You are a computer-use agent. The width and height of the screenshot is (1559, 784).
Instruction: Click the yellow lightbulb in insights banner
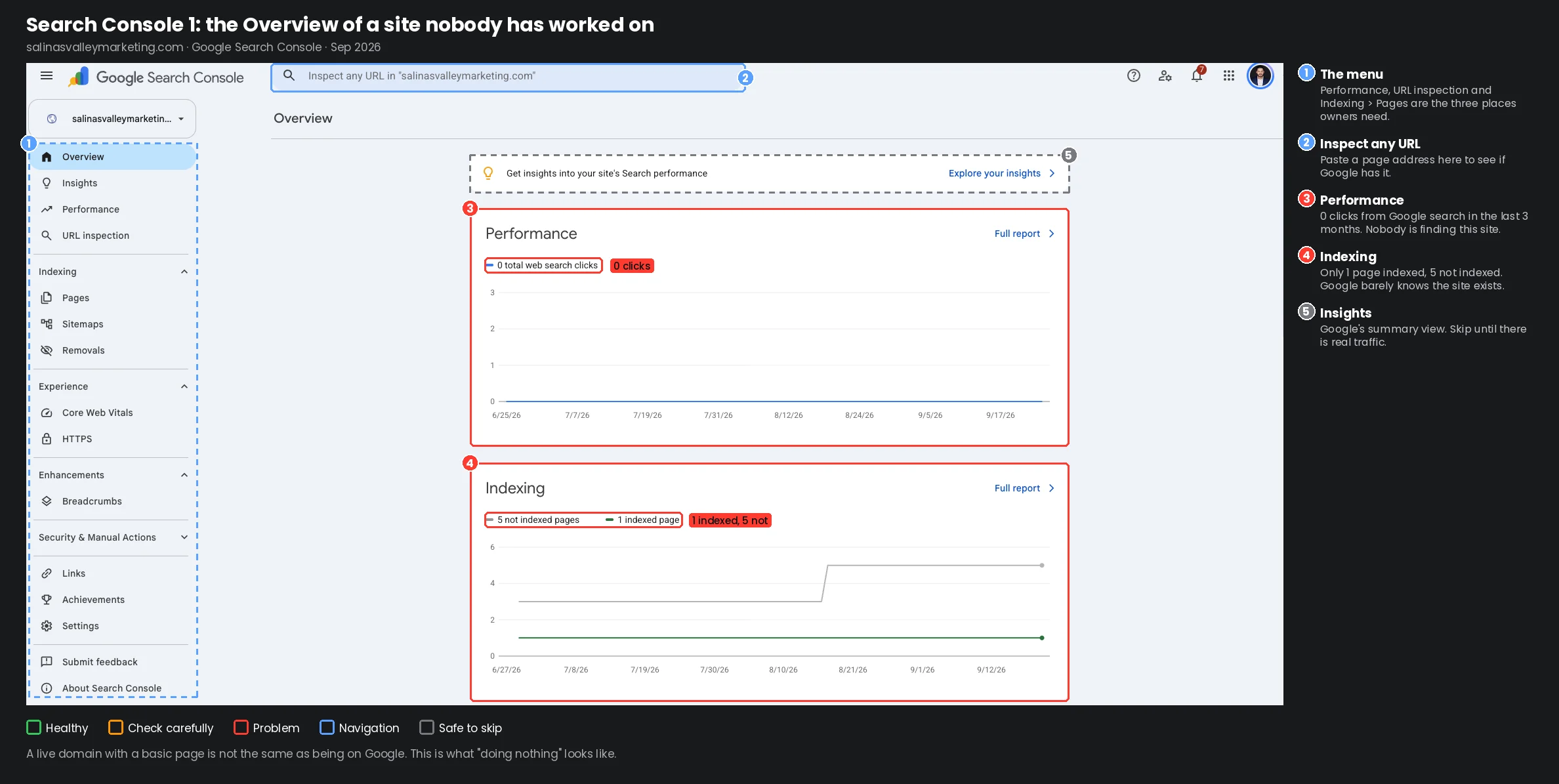[488, 173]
